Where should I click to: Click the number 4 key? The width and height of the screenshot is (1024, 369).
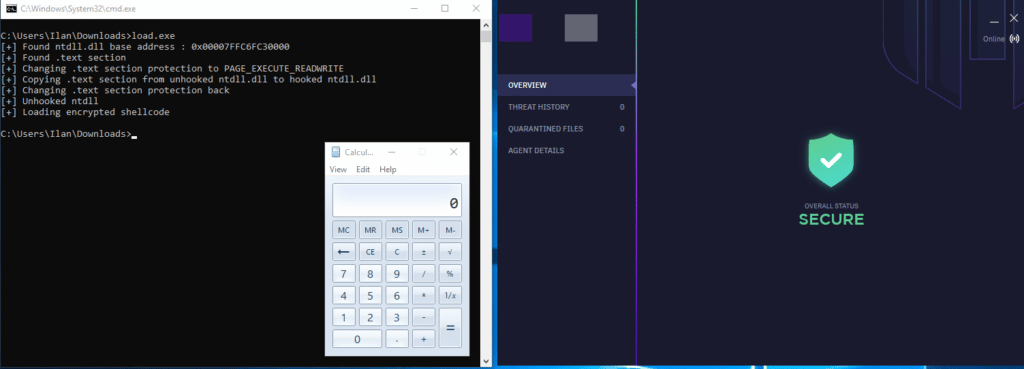[x=344, y=296]
